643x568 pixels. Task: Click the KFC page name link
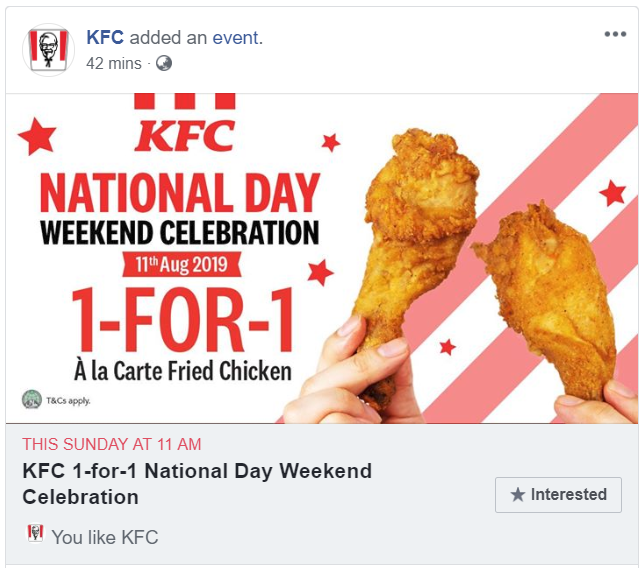click(105, 37)
